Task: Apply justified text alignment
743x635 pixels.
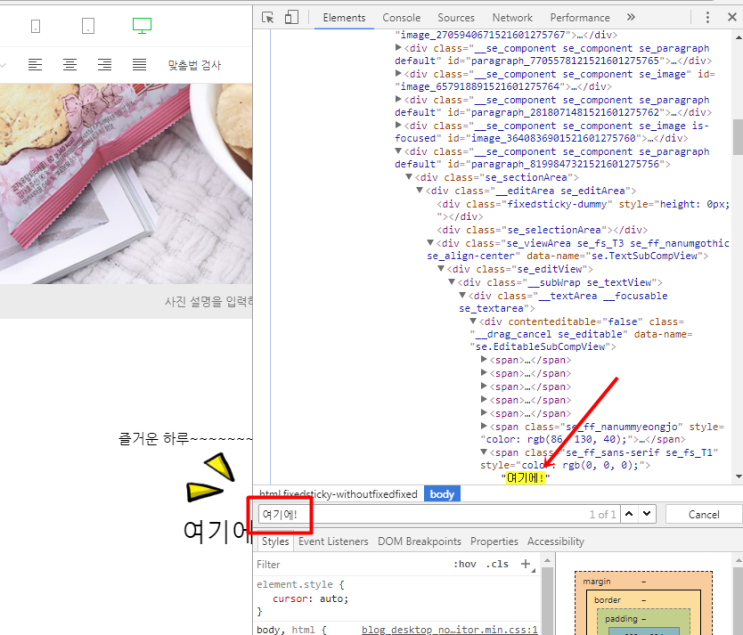Action: pyautogui.click(x=139, y=64)
